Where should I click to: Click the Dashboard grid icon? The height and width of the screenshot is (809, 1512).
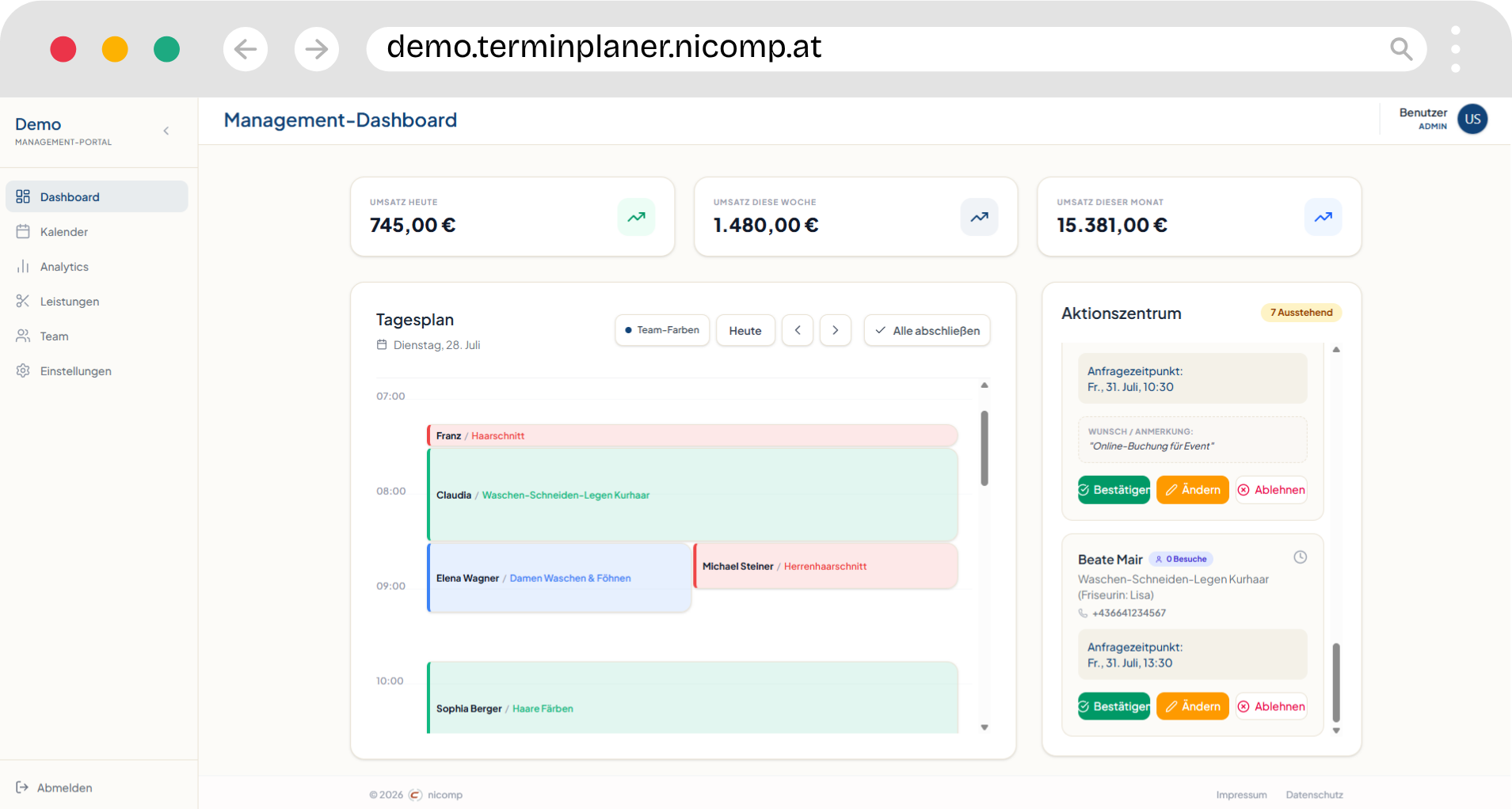pos(23,196)
